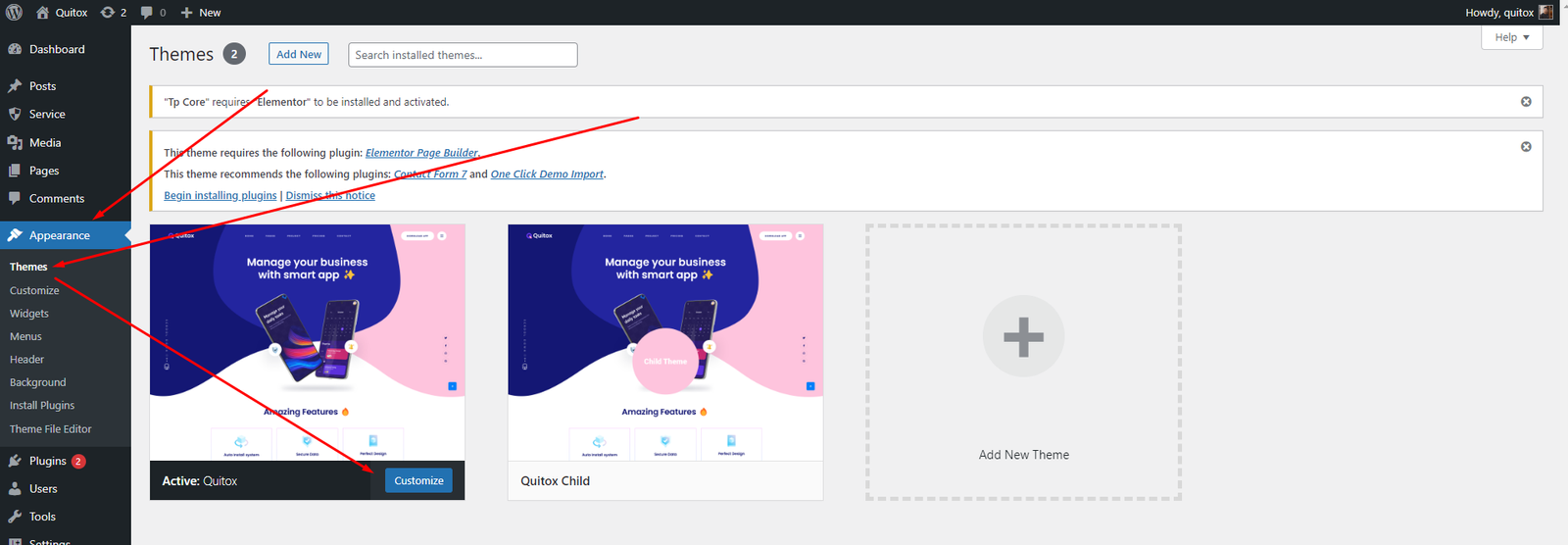Open the Background submenu item
The width and height of the screenshot is (1568, 545).
pos(38,382)
